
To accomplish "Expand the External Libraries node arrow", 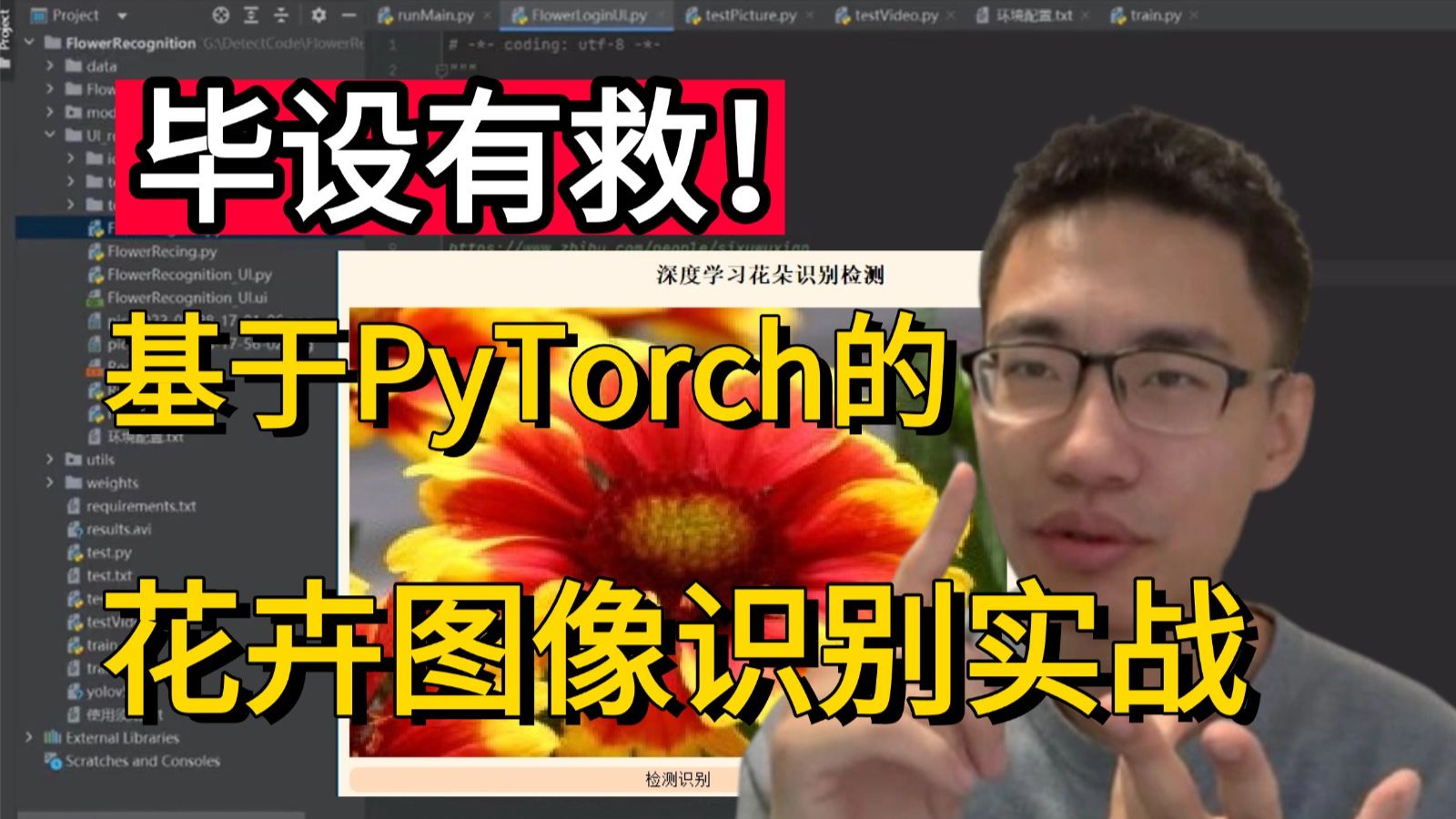I will (30, 737).
